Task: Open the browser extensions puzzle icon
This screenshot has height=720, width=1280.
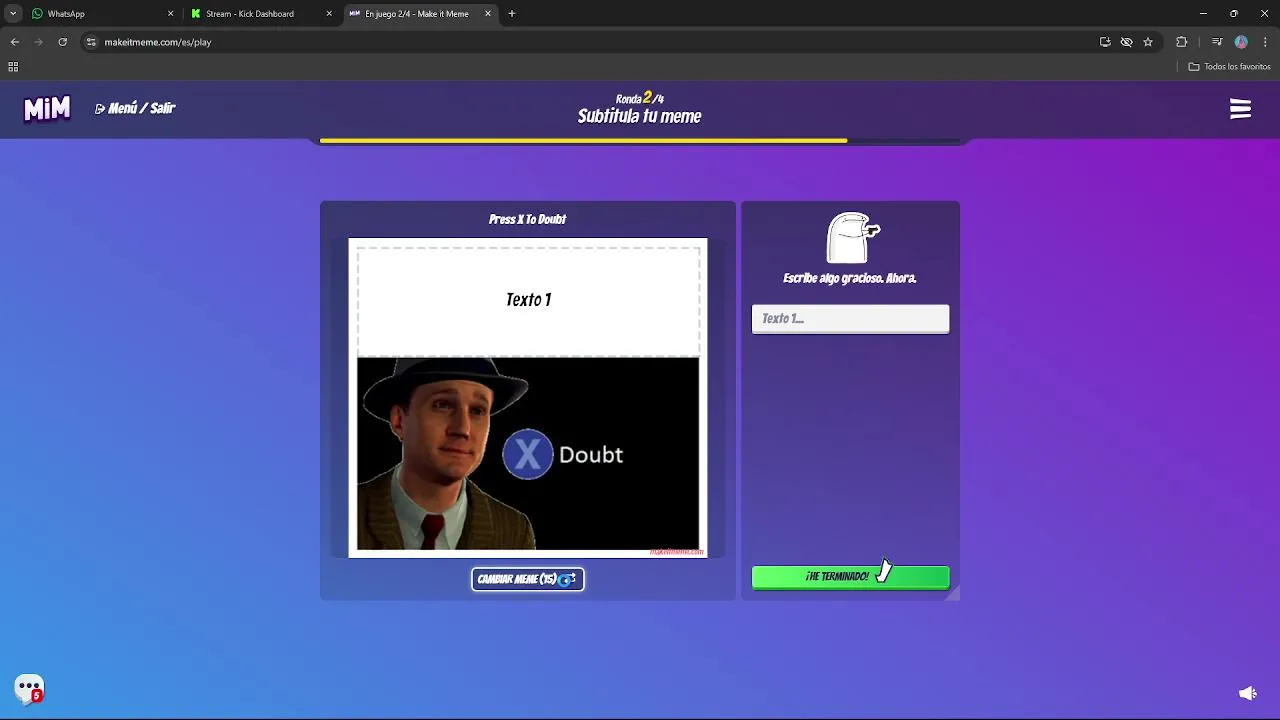Action: (1182, 42)
